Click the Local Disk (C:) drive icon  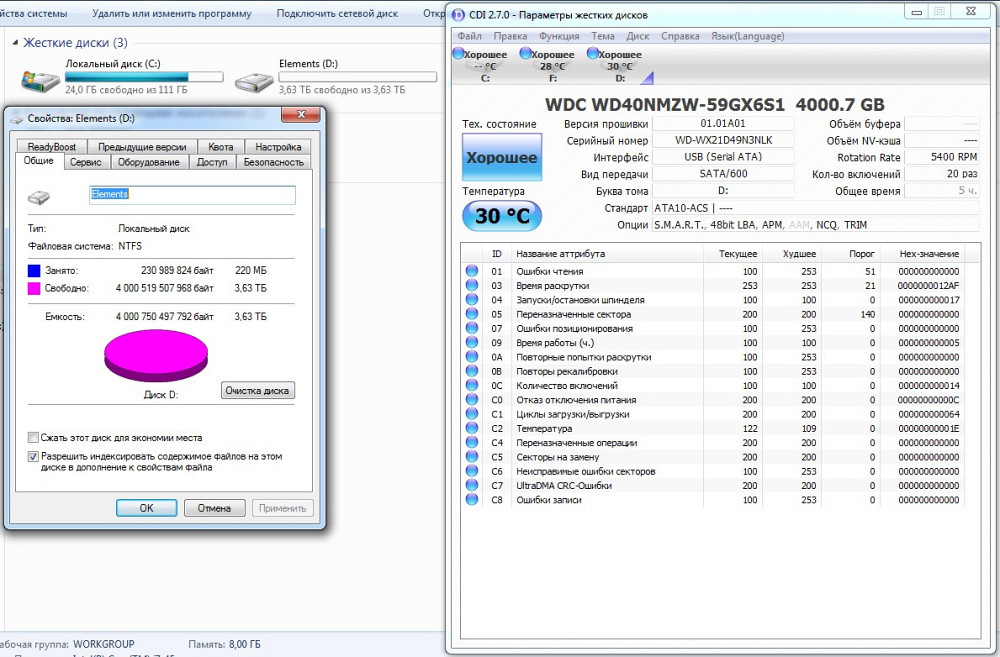tap(40, 80)
